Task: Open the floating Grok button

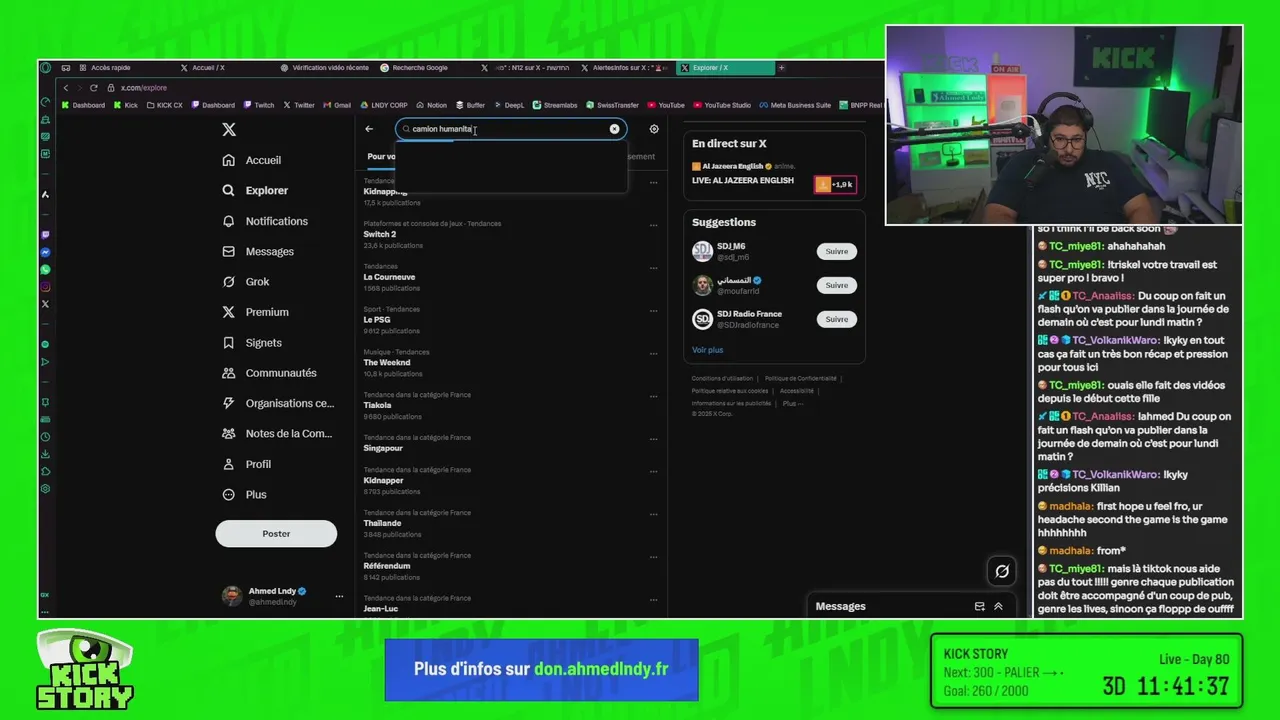Action: pos(1001,571)
